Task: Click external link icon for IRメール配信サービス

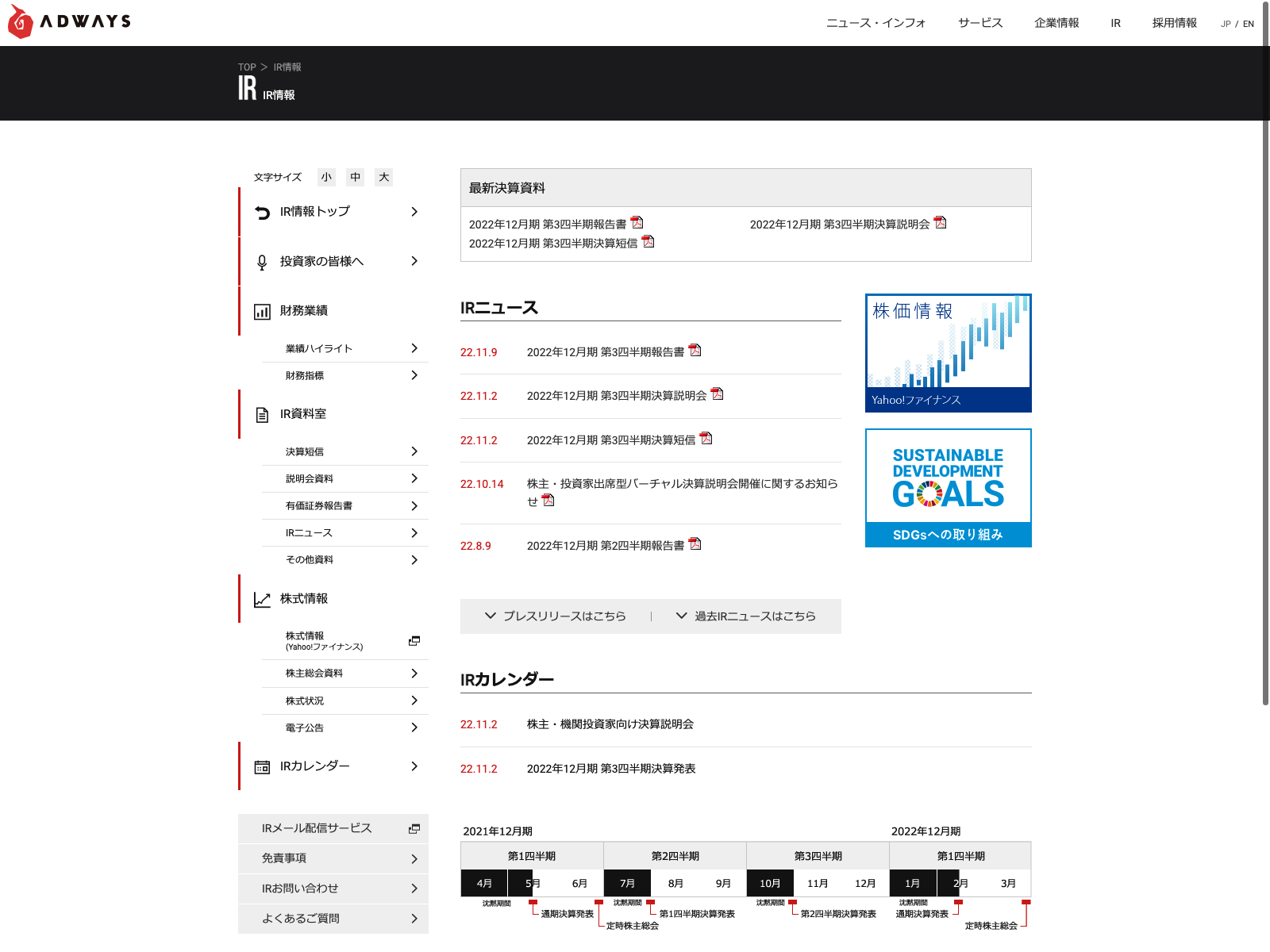Action: point(414,828)
